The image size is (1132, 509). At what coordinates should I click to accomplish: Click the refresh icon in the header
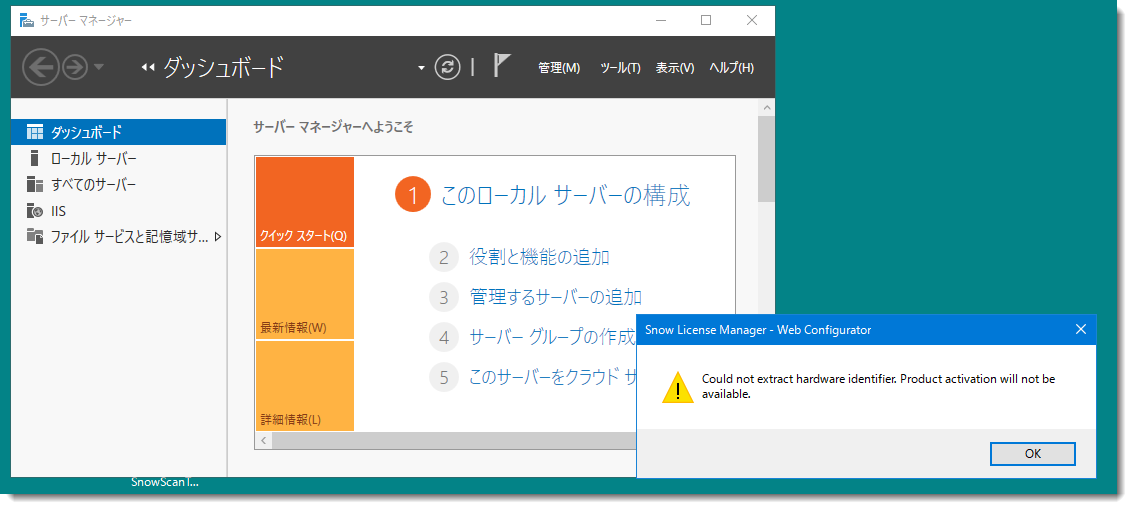point(448,67)
